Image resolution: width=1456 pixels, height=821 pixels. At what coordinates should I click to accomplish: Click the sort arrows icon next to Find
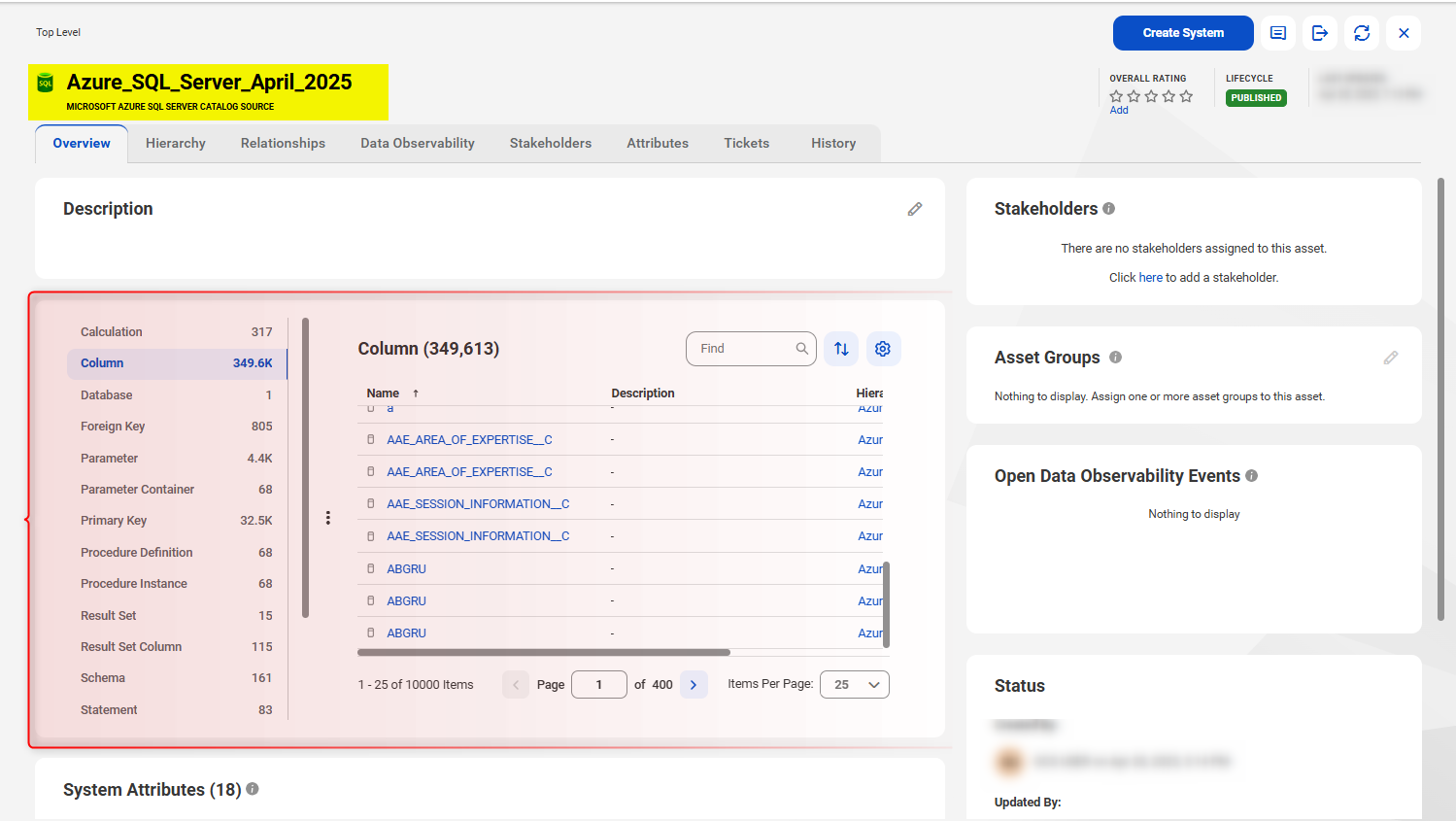pyautogui.click(x=841, y=349)
